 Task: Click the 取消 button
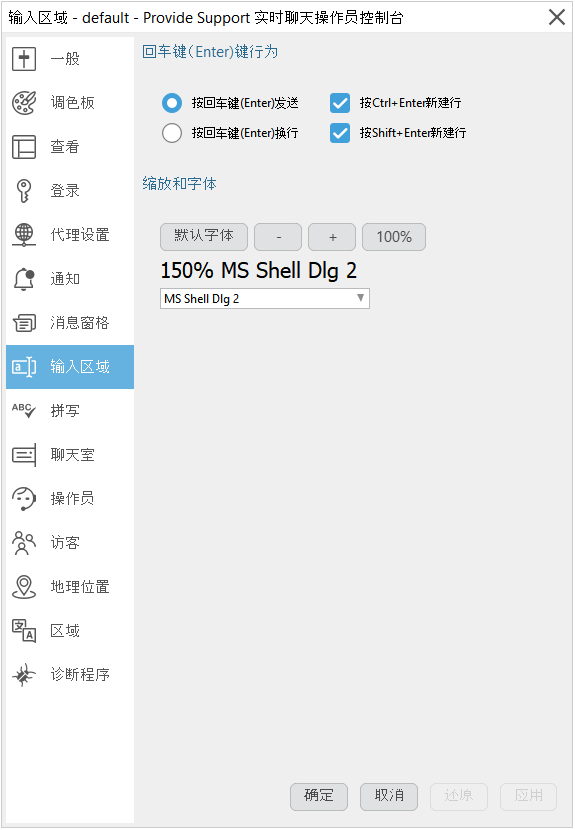[x=389, y=797]
